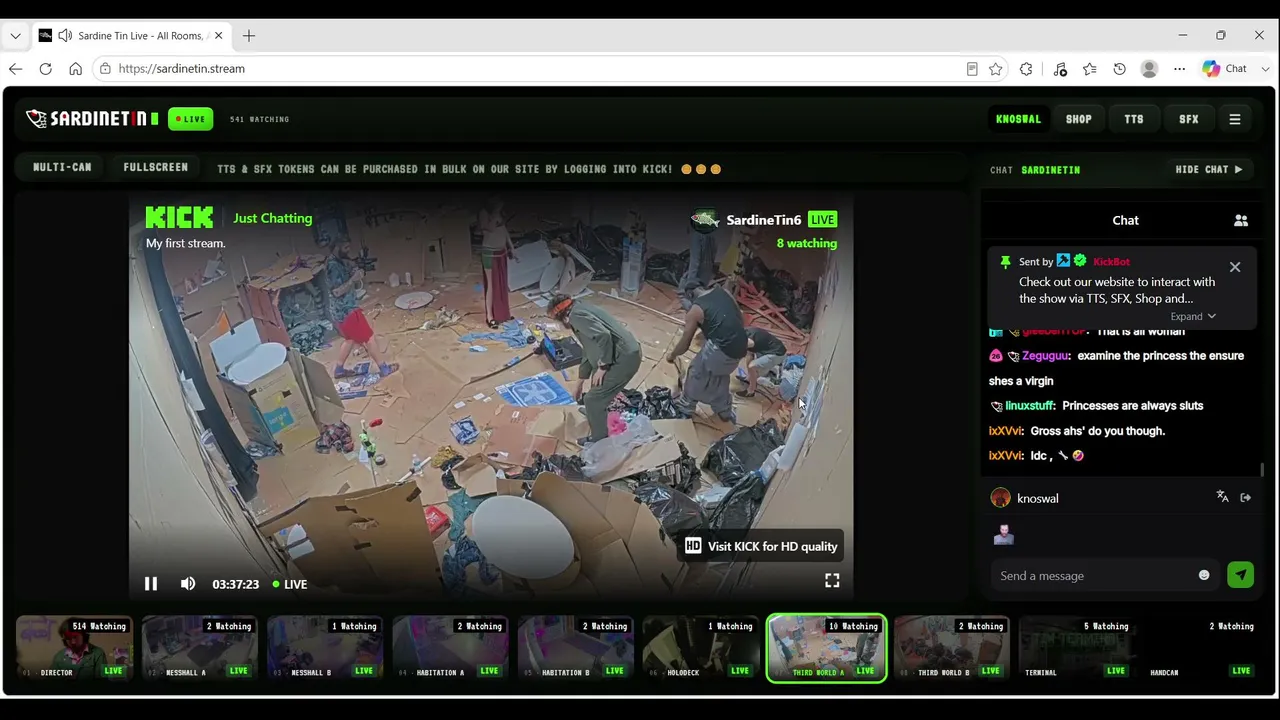Image resolution: width=1280 pixels, height=720 pixels.
Task: Switch to the TERMINAL camera
Action: 1077,648
